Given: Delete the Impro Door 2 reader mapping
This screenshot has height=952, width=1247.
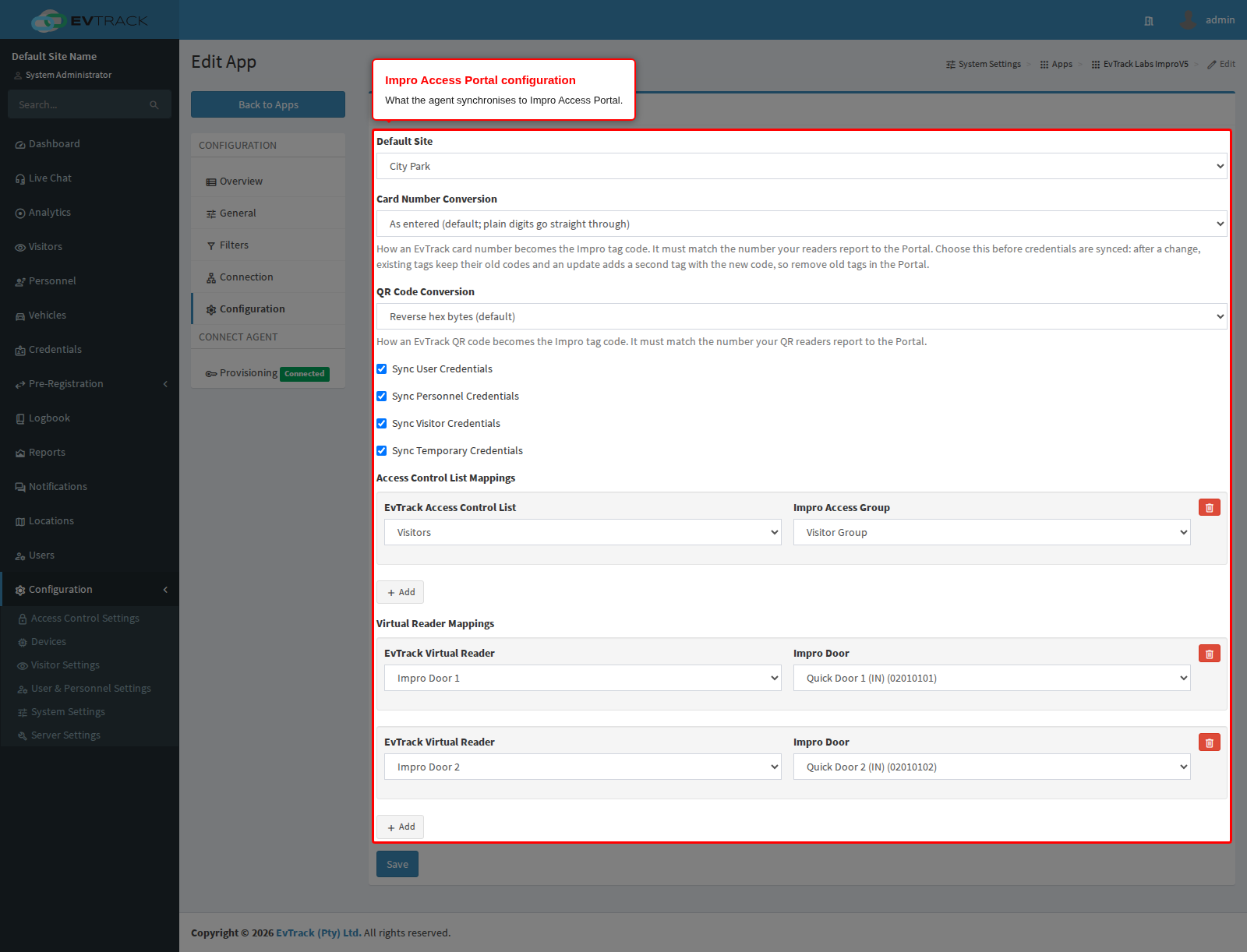Looking at the screenshot, I should click(x=1210, y=742).
